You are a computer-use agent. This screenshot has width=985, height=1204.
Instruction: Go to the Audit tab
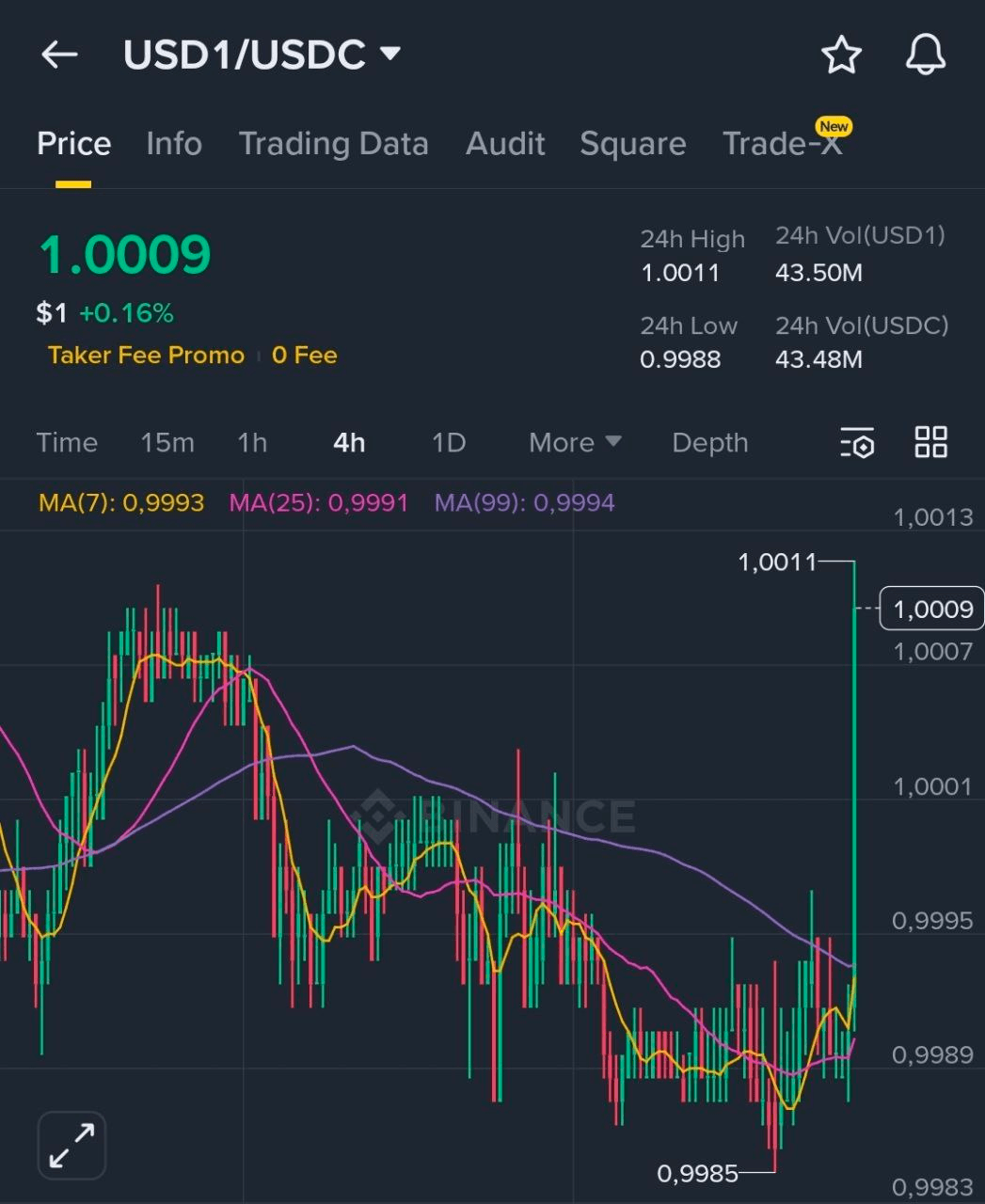(505, 144)
